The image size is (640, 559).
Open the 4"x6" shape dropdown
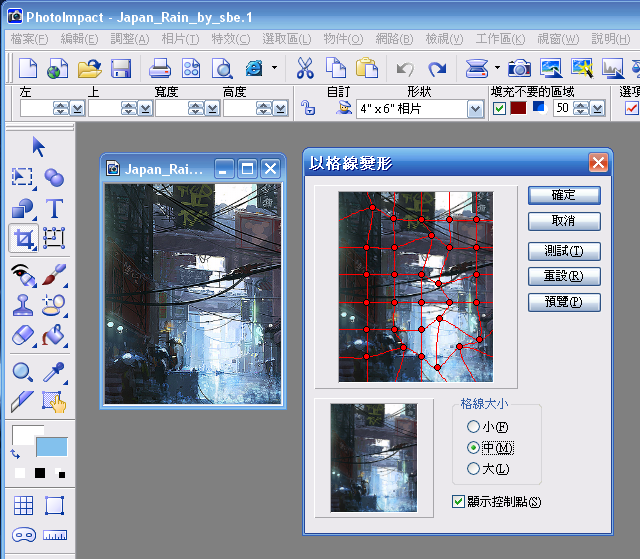click(475, 109)
